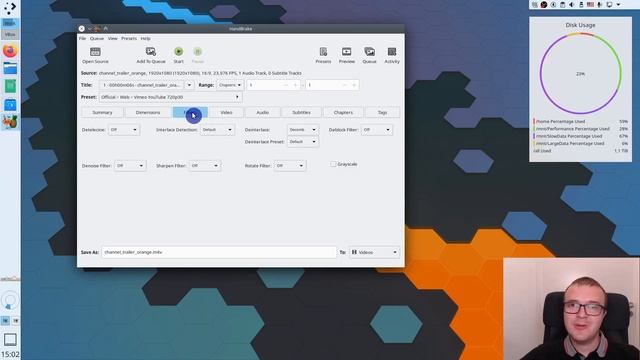Open the Deblock Filter dropdown

376,130
